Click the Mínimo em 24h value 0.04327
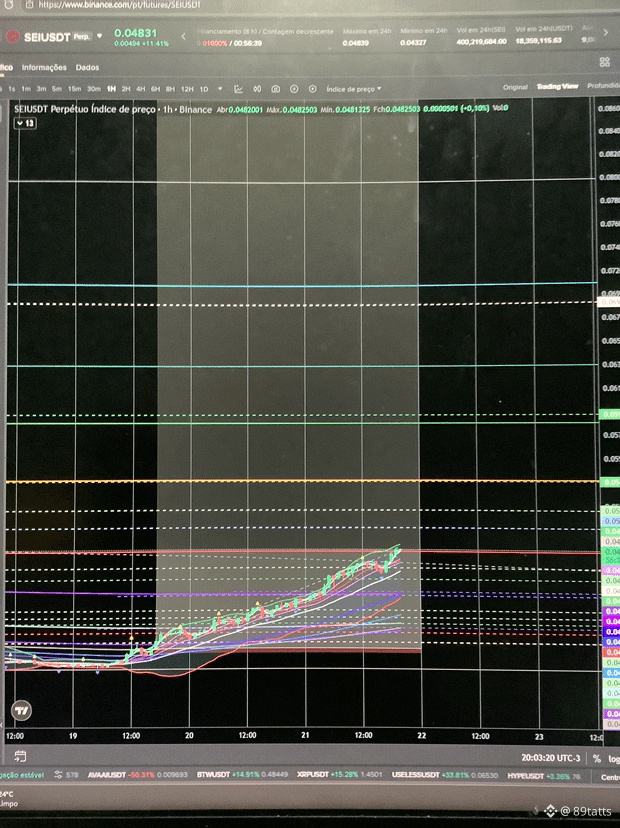Screen dimensions: 620x828 pyautogui.click(x=413, y=42)
